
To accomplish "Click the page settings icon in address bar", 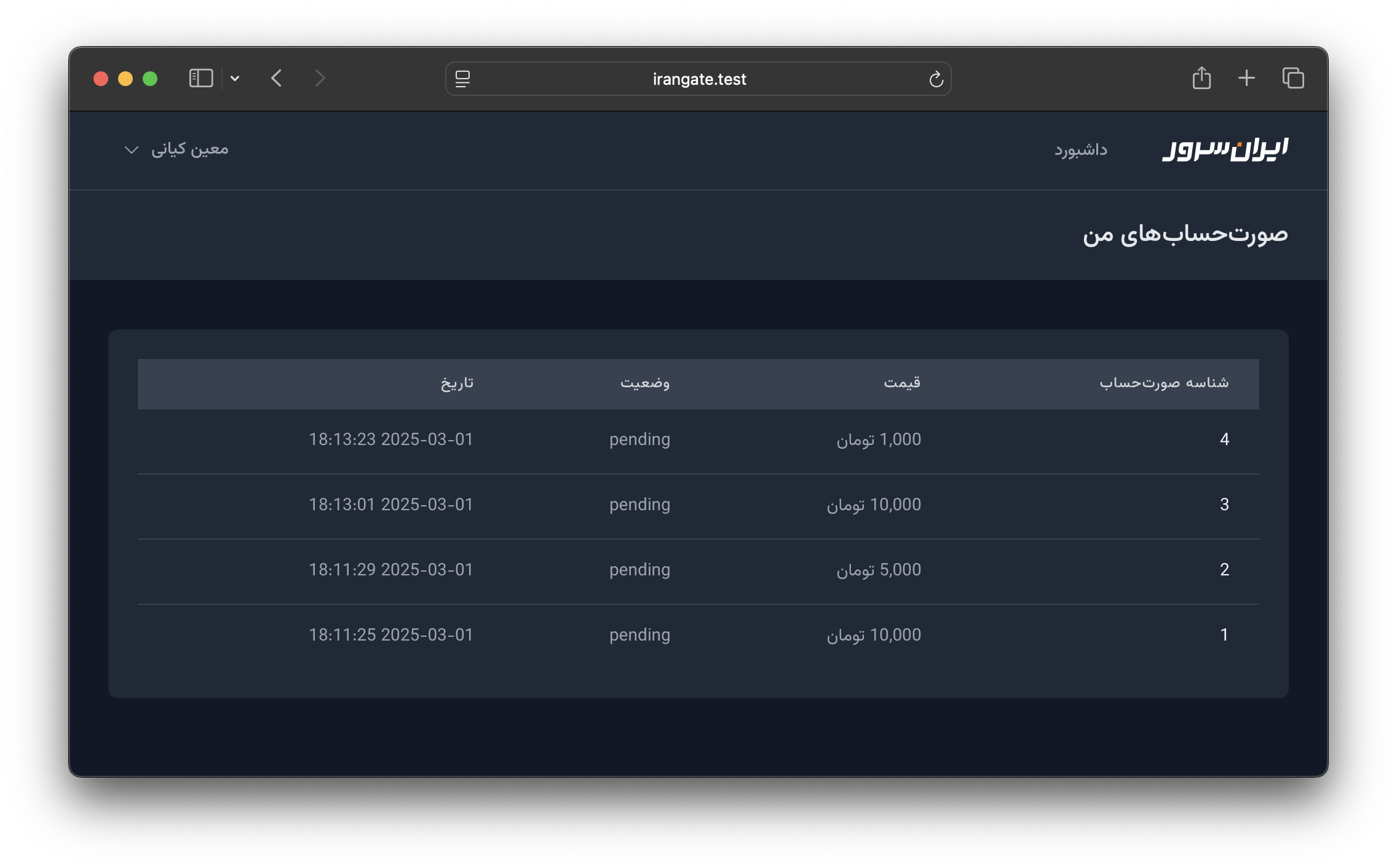I will pyautogui.click(x=462, y=79).
